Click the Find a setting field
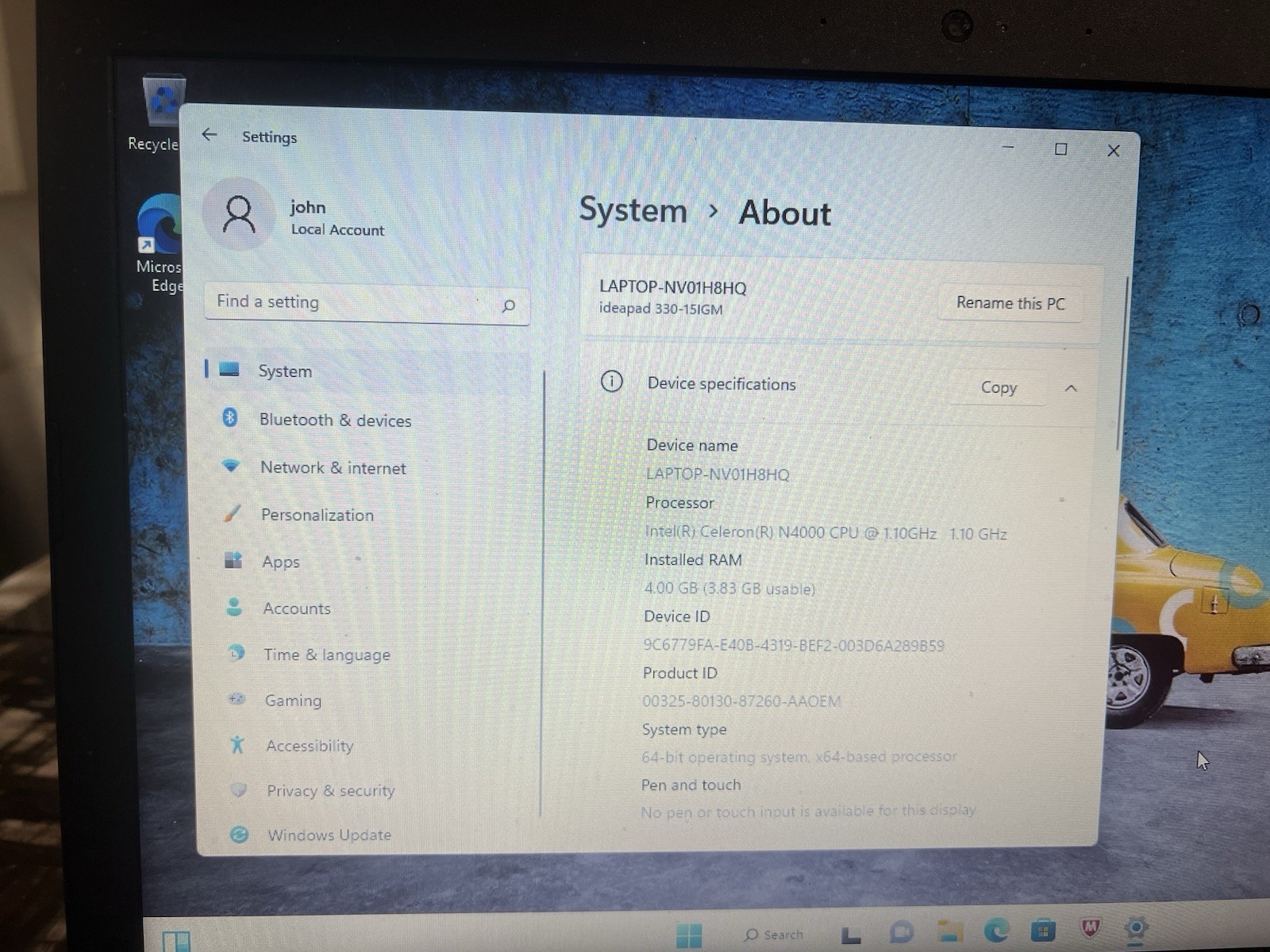 [x=367, y=304]
